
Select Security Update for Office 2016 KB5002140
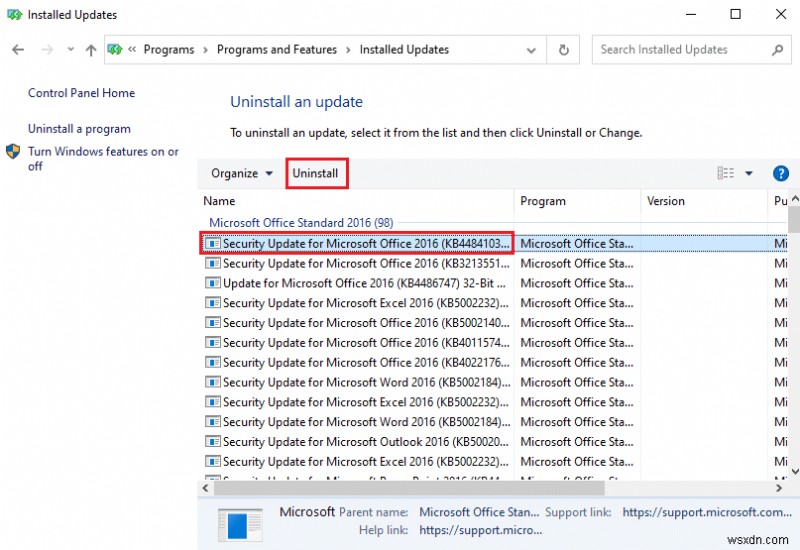[x=366, y=323]
